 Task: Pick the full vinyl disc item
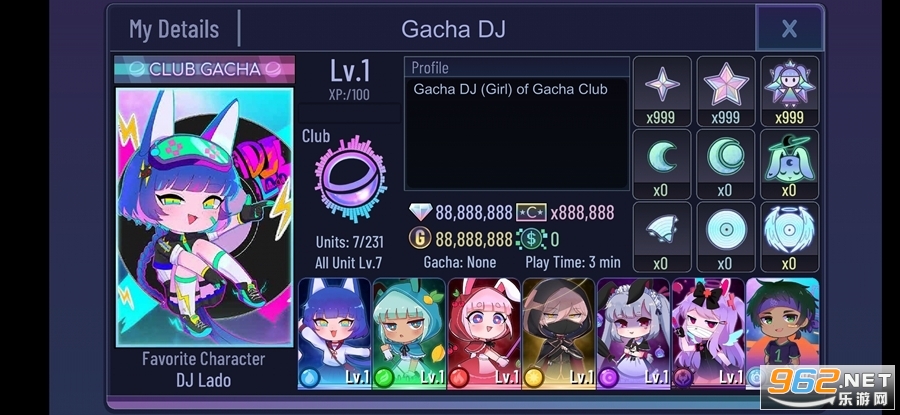[x=726, y=237]
